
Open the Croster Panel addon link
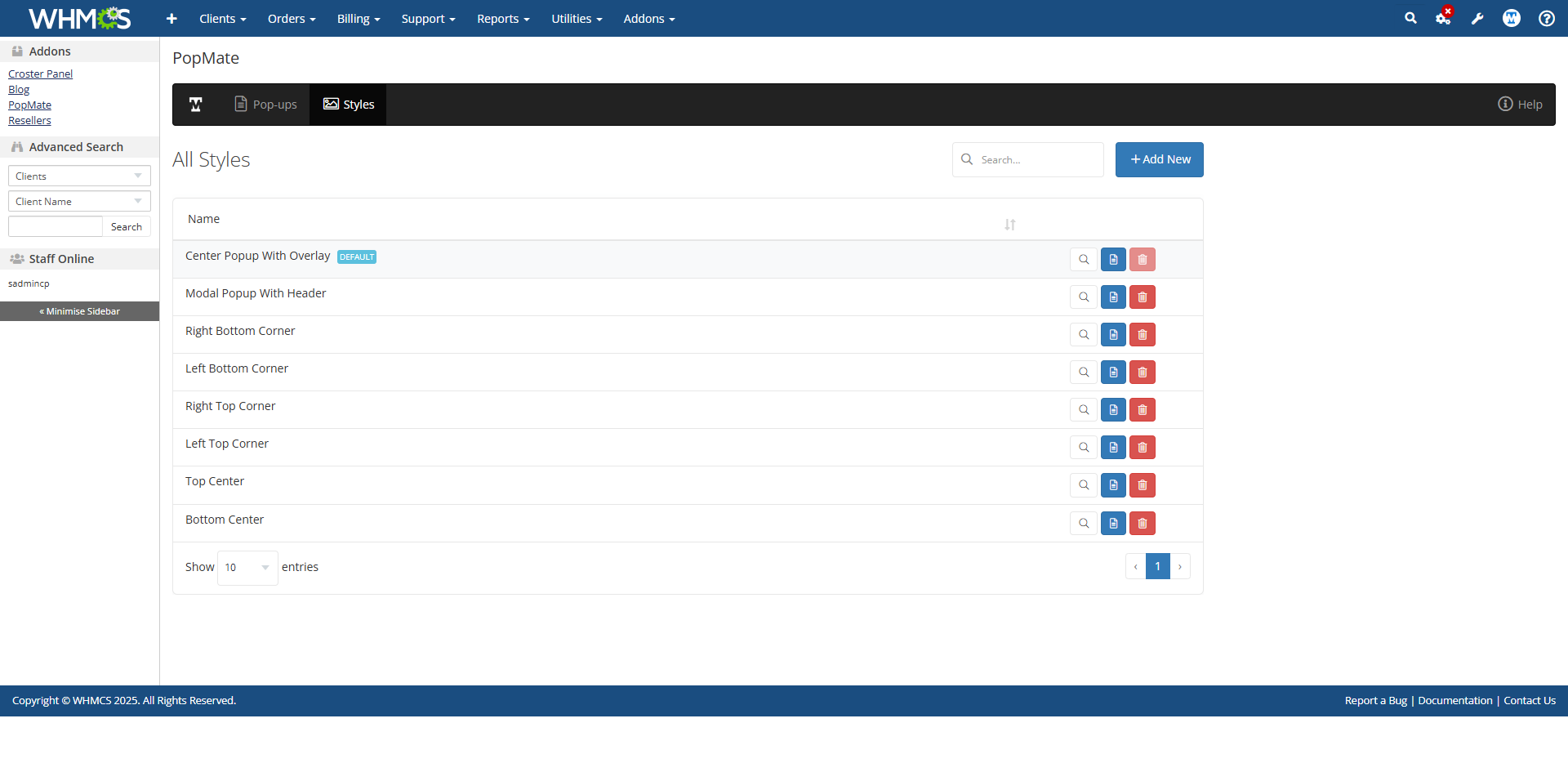pyautogui.click(x=40, y=74)
